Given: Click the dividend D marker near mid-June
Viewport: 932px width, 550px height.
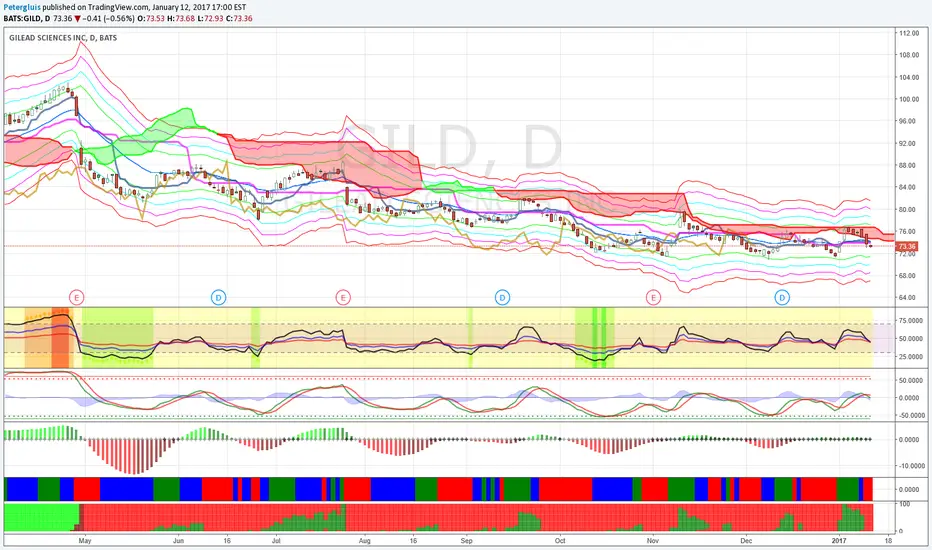Looking at the screenshot, I should tap(219, 297).
